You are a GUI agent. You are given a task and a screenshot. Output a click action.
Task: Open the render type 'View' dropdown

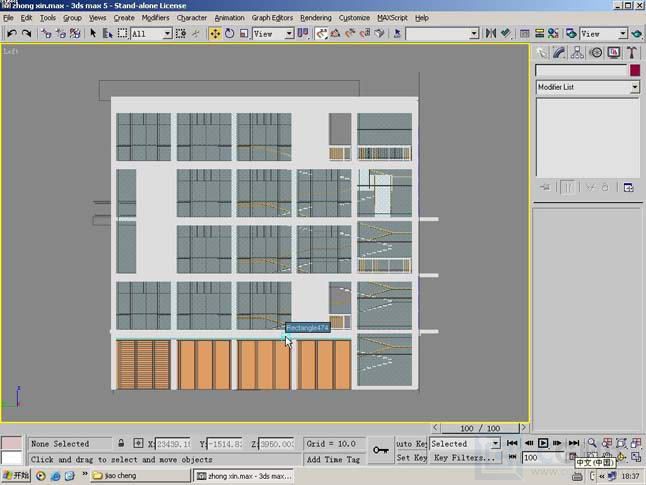623,33
